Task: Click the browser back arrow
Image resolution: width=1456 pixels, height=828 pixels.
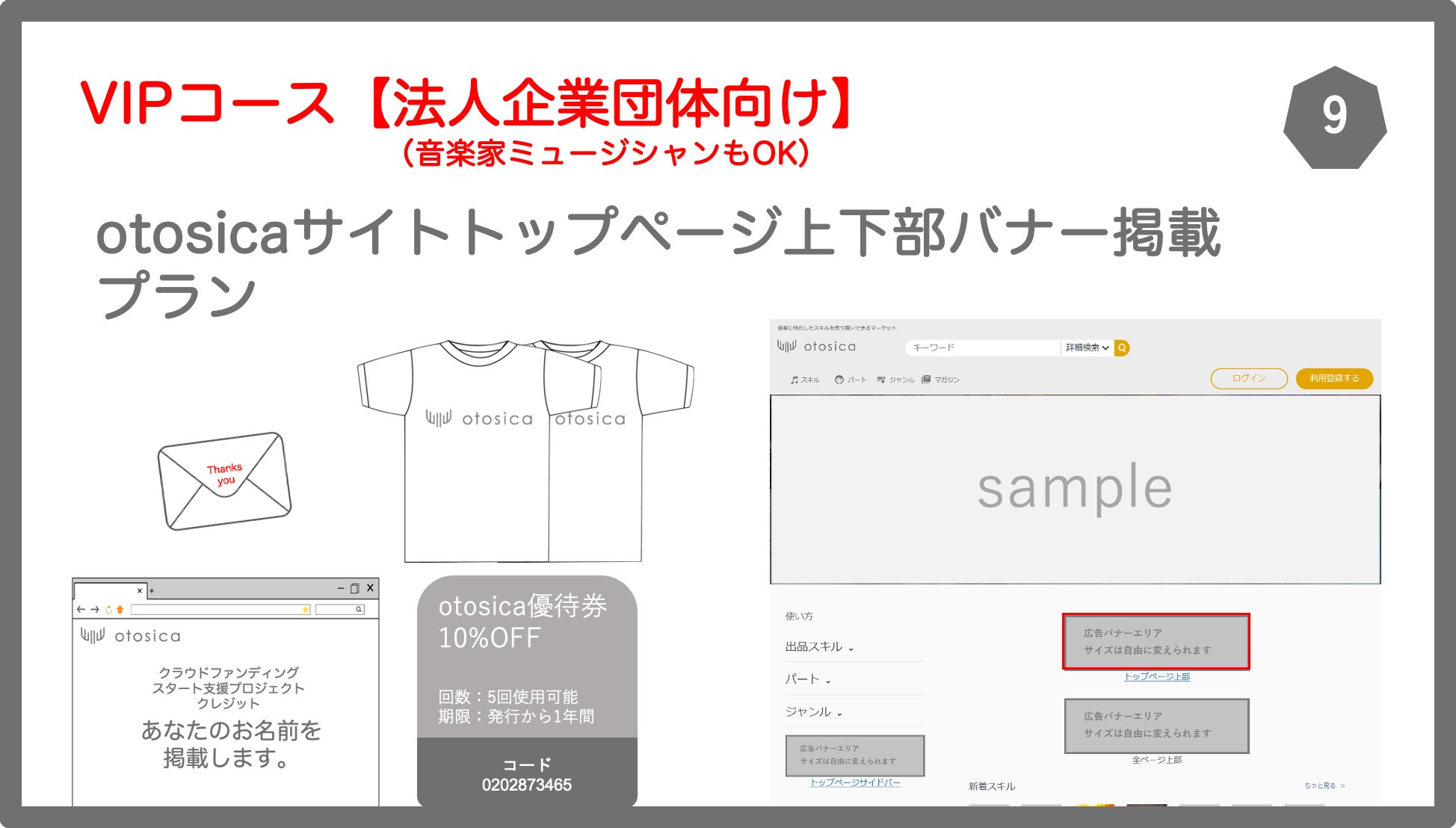Action: click(81, 610)
